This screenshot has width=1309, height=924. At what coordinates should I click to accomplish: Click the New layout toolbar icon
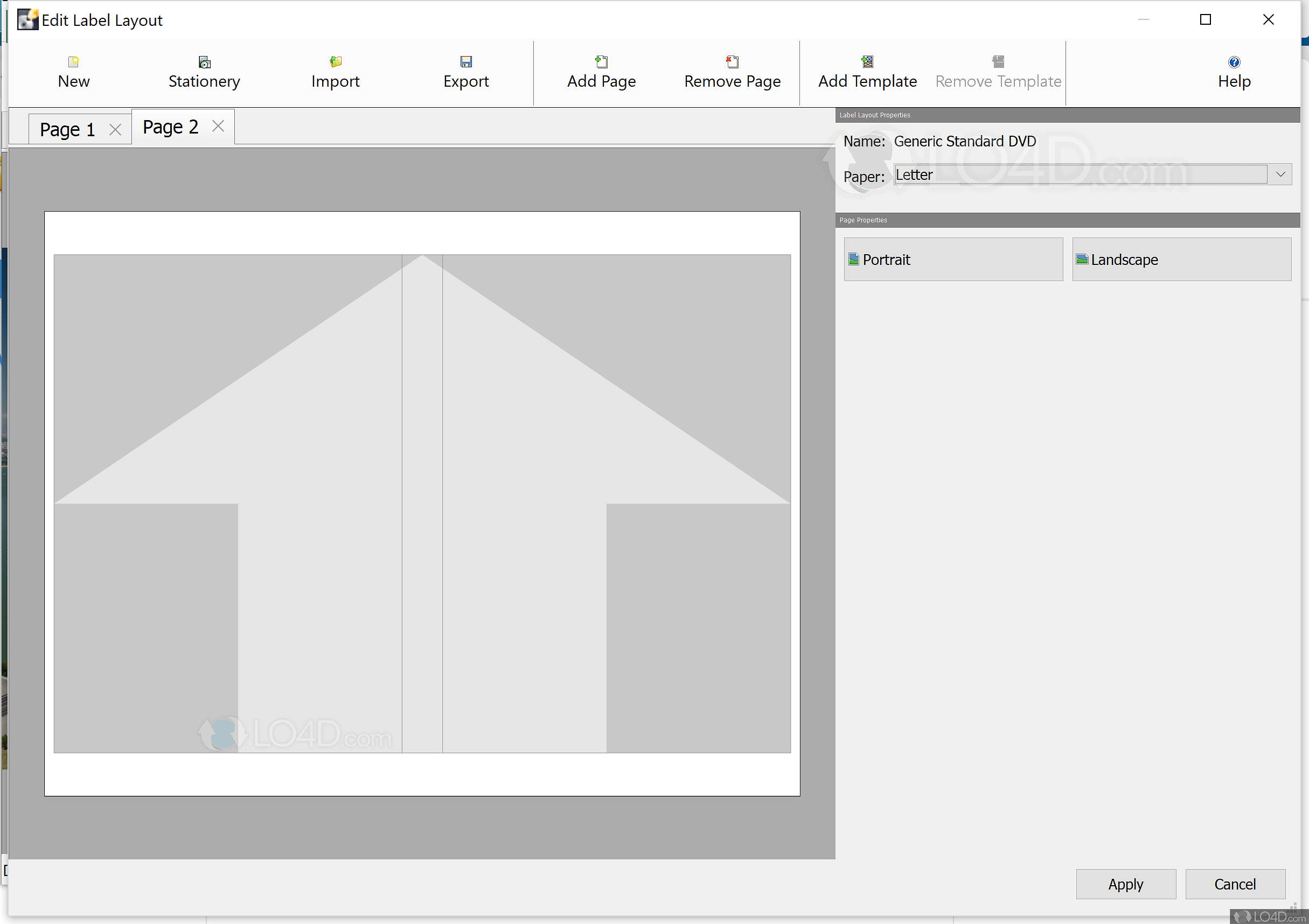point(74,61)
